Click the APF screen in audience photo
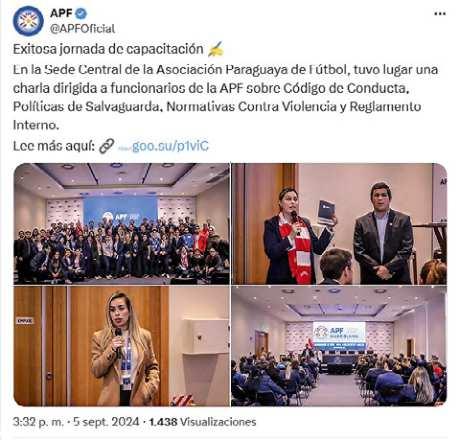This screenshot has width=459, height=440. [339, 335]
